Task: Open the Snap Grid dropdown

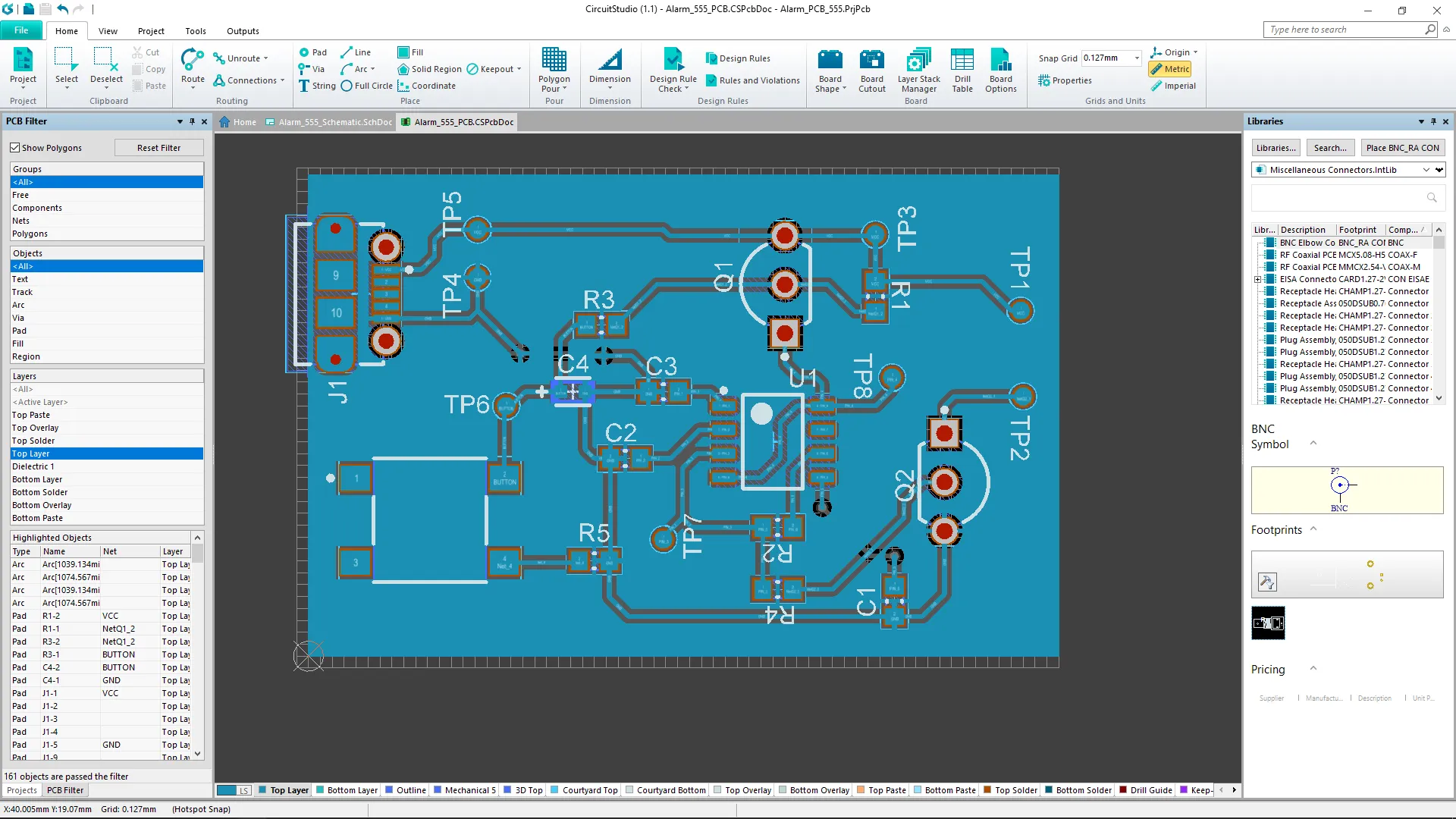Action: point(1136,58)
